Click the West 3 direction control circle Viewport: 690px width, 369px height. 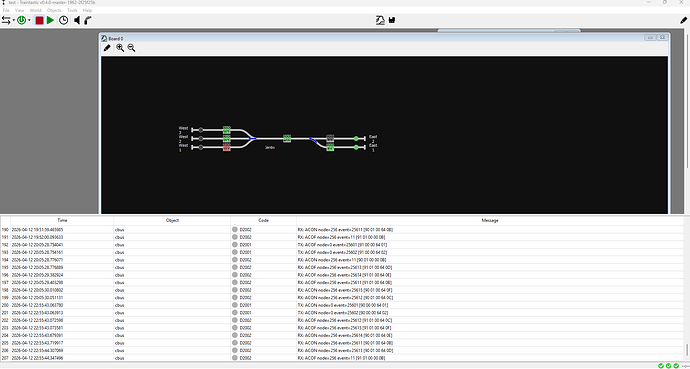point(201,130)
